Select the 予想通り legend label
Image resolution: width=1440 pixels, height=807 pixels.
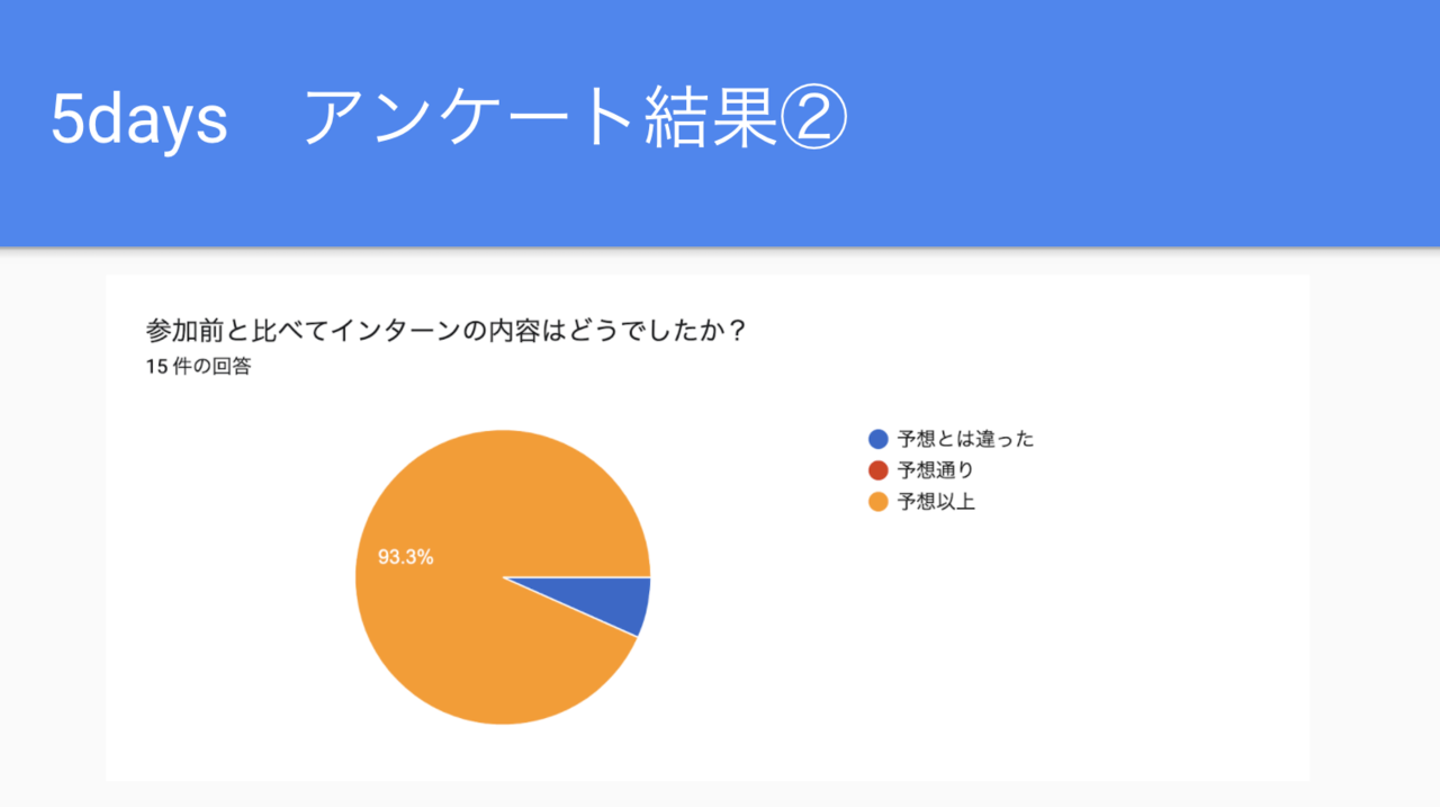(x=935, y=470)
